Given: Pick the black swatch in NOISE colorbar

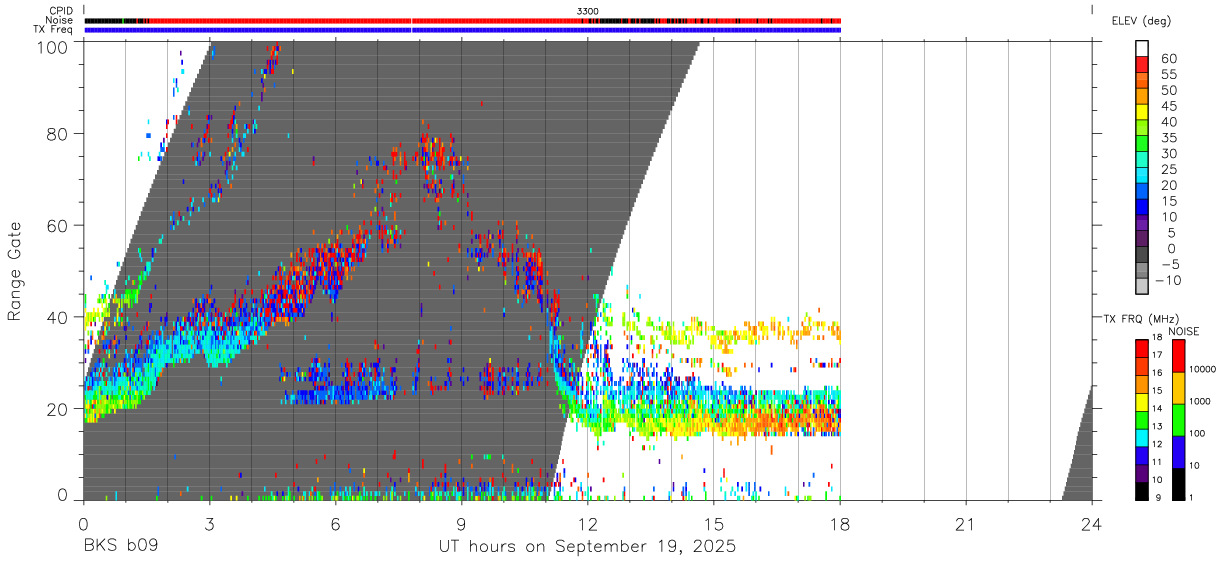Looking at the screenshot, I should (x=1177, y=484).
